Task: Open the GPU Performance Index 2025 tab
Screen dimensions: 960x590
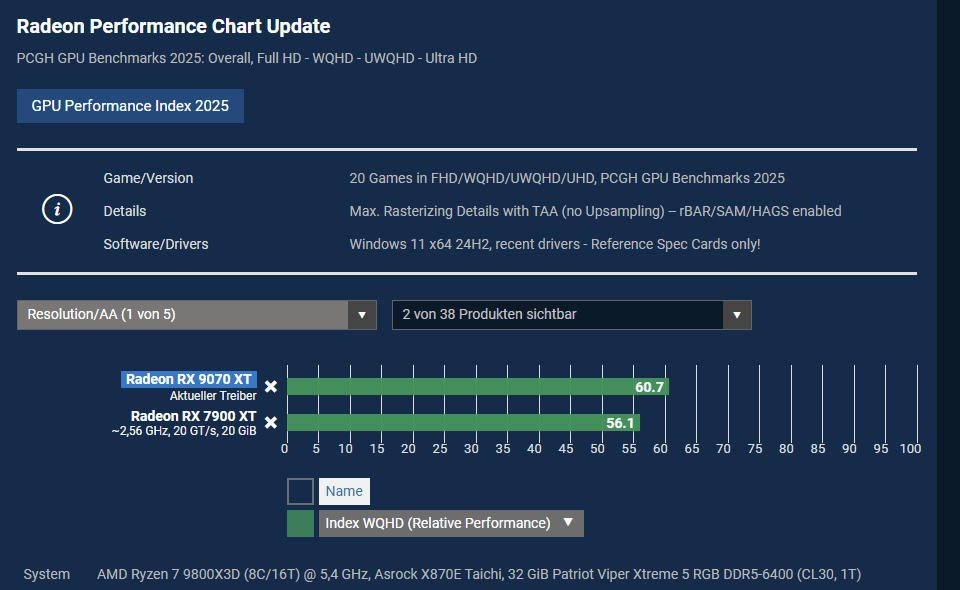Action: pos(130,106)
